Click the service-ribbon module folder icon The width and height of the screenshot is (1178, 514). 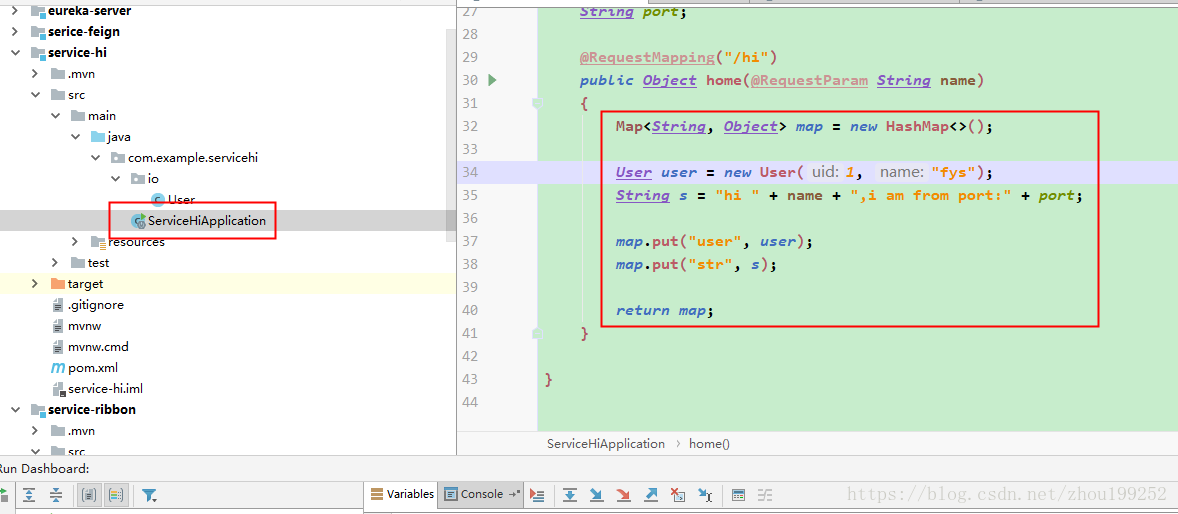pyautogui.click(x=38, y=410)
